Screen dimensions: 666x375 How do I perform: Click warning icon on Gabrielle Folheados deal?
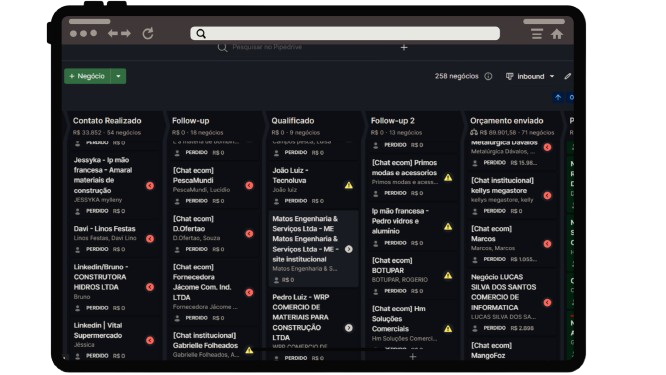point(249,350)
